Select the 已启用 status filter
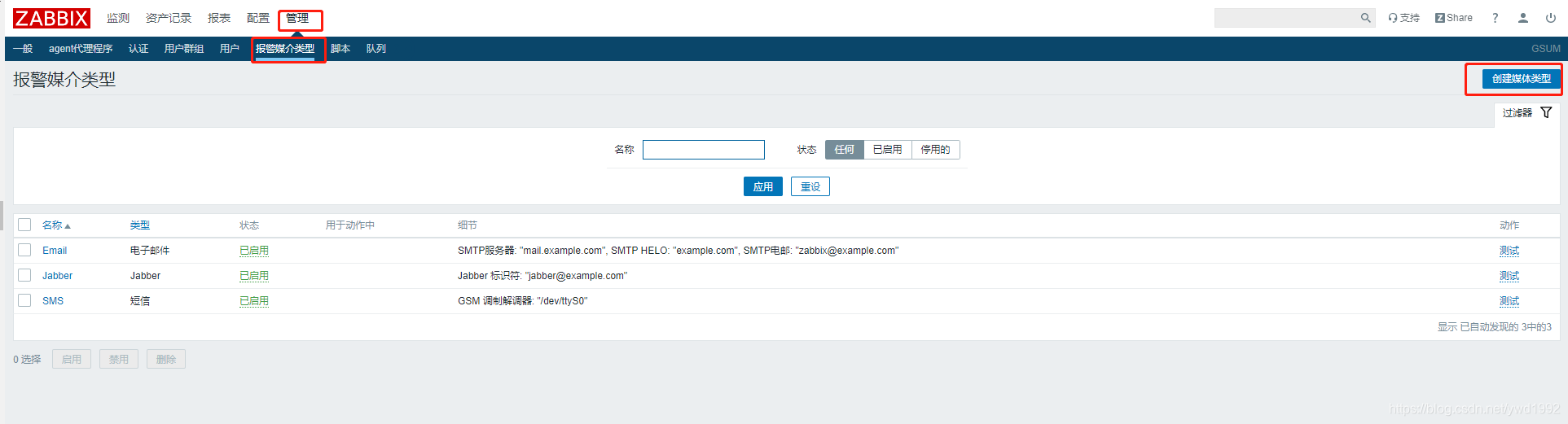 tap(887, 150)
